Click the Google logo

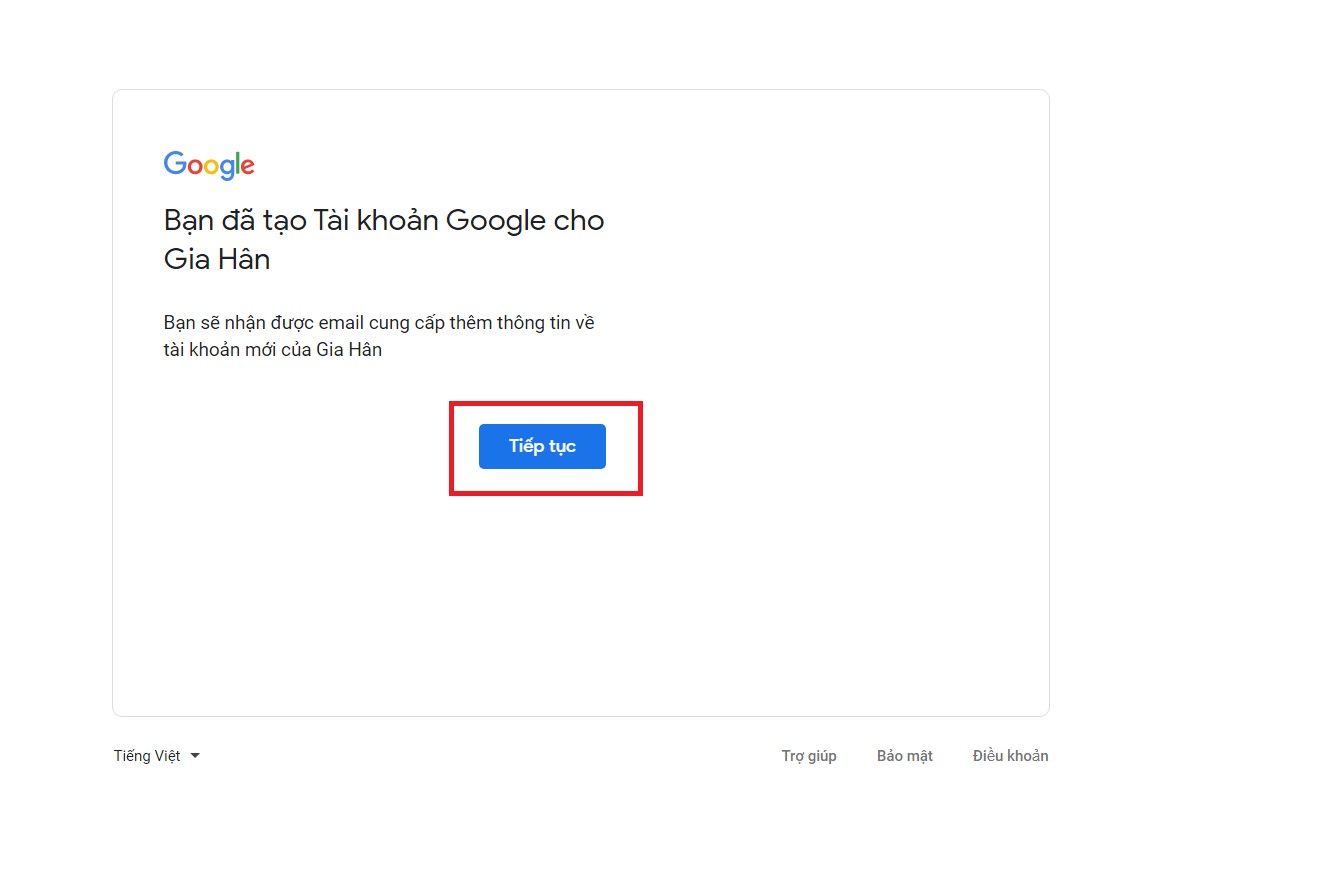click(209, 165)
